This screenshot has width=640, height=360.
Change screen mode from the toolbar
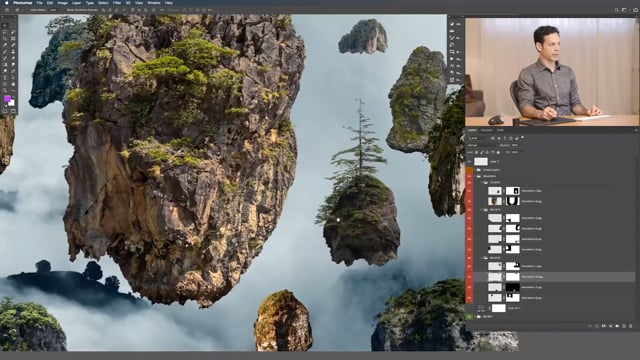coord(13,111)
